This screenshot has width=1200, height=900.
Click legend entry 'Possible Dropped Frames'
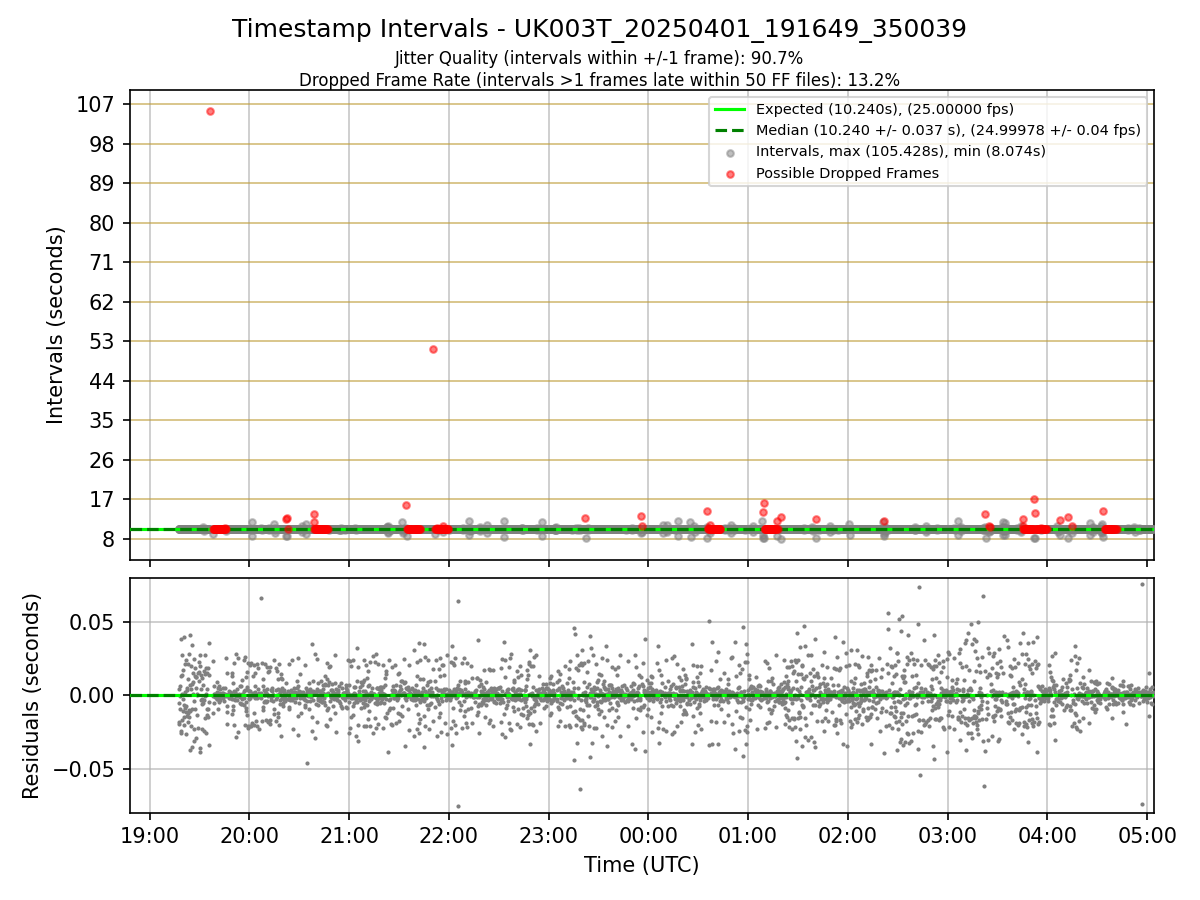pos(847,173)
